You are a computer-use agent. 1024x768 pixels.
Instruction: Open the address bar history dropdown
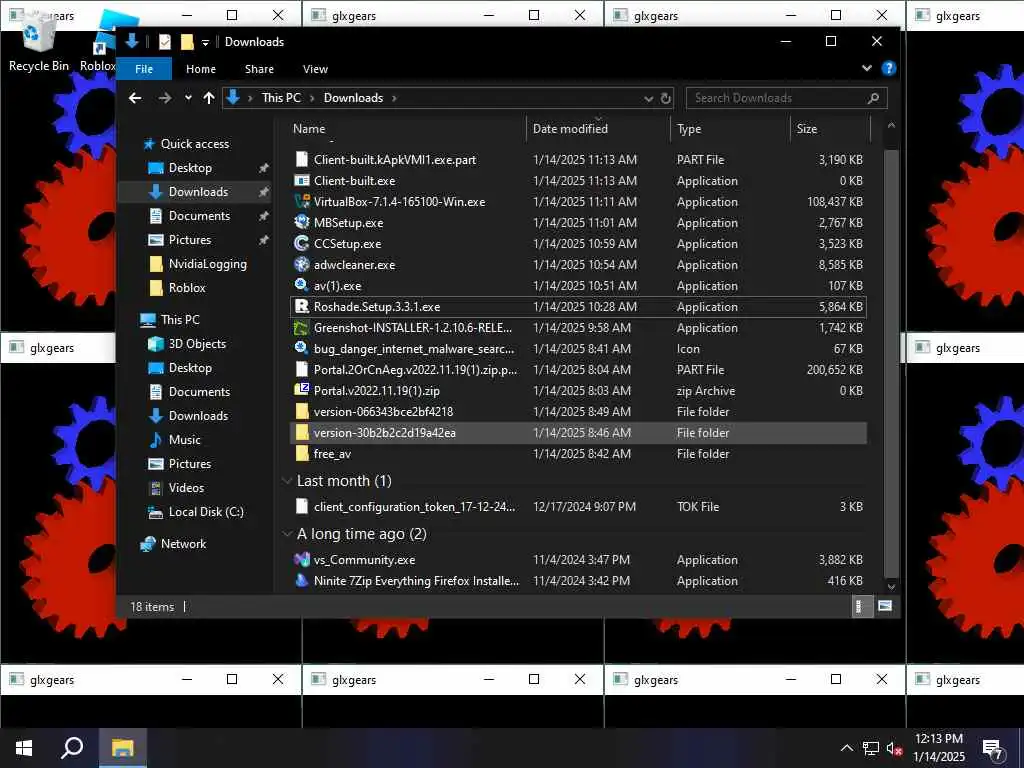648,99
